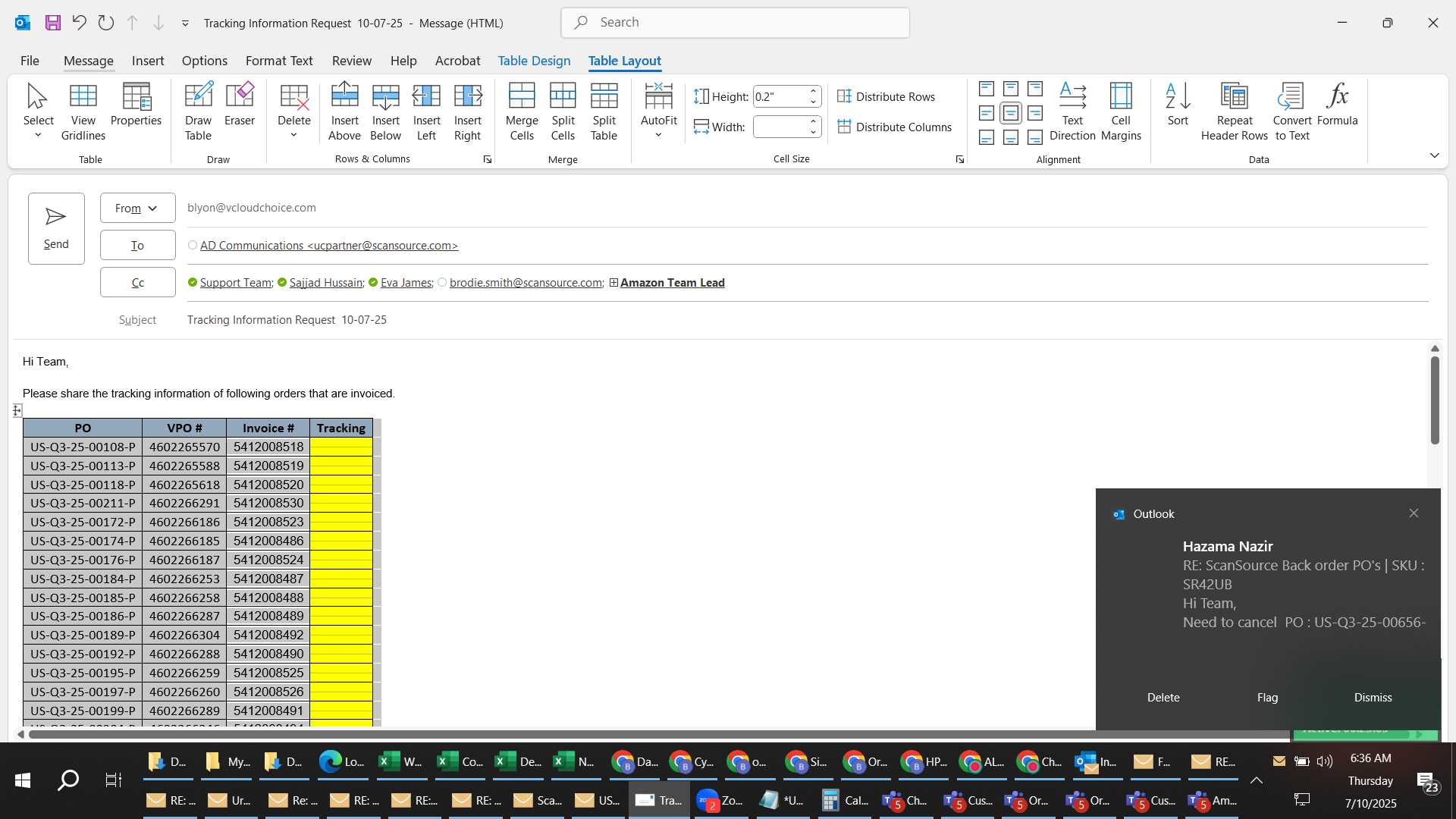Expand the Delete dropdown

[293, 136]
